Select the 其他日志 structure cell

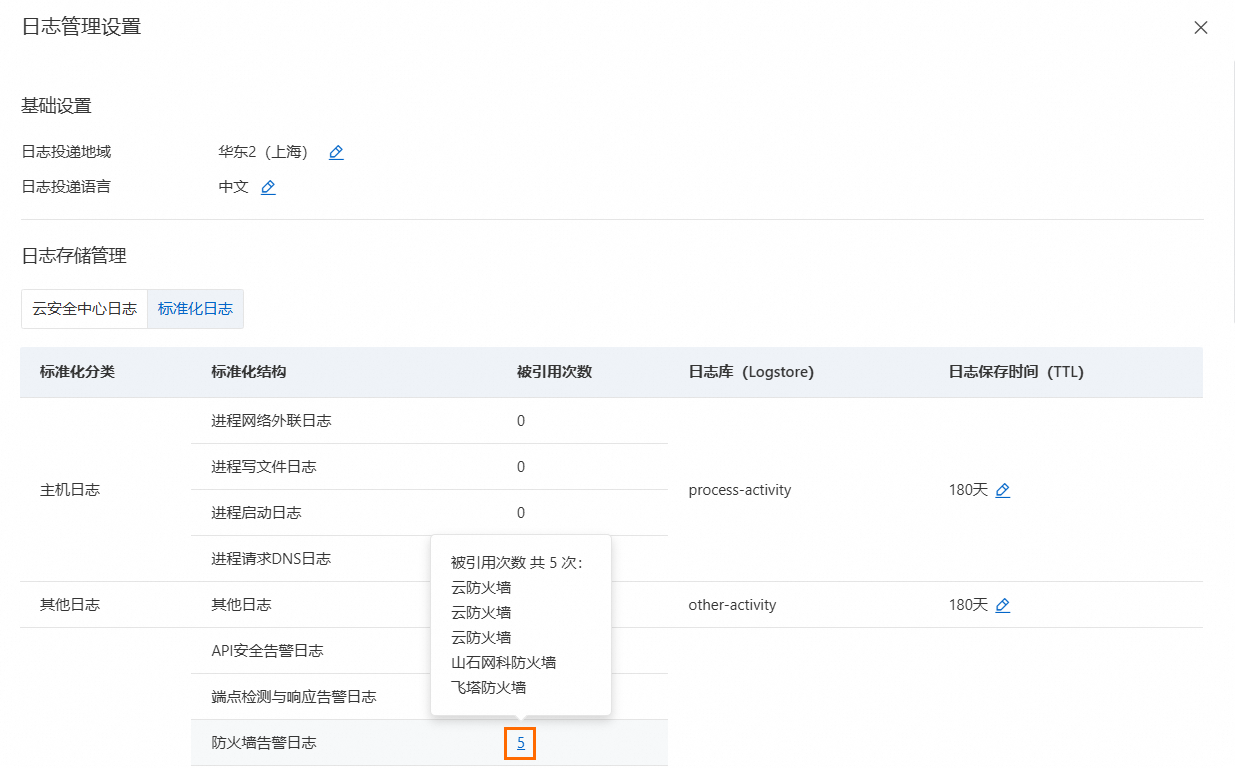[241, 605]
